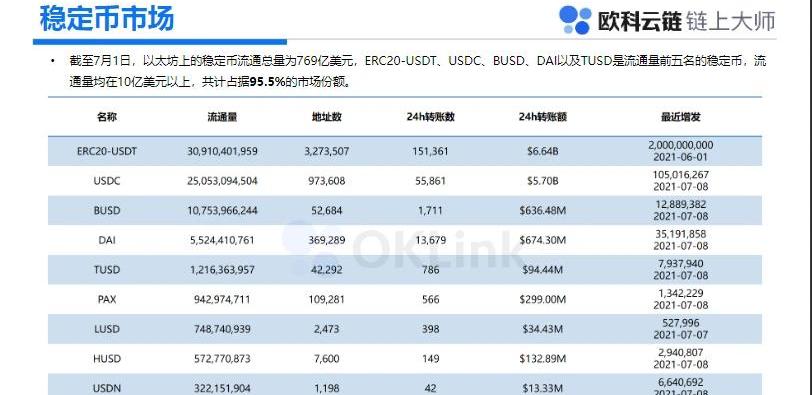This screenshot has height=395, width=812.
Task: Click the bold 95.5% market share text
Action: 266,82
